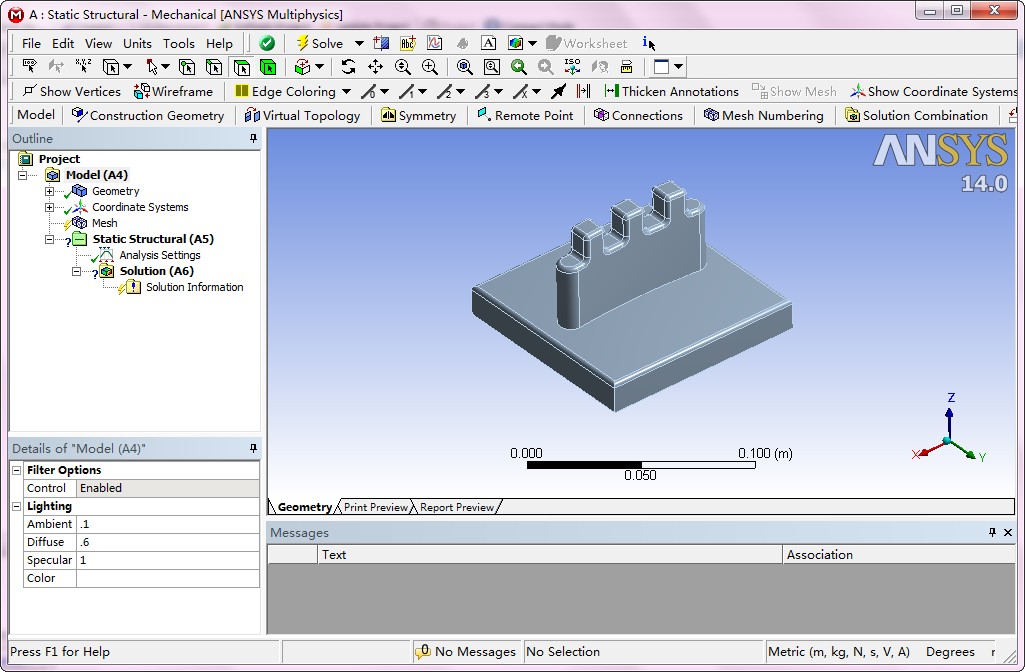Click the Color lighting swatch field
Screen dimensions: 1025x672
click(167, 578)
